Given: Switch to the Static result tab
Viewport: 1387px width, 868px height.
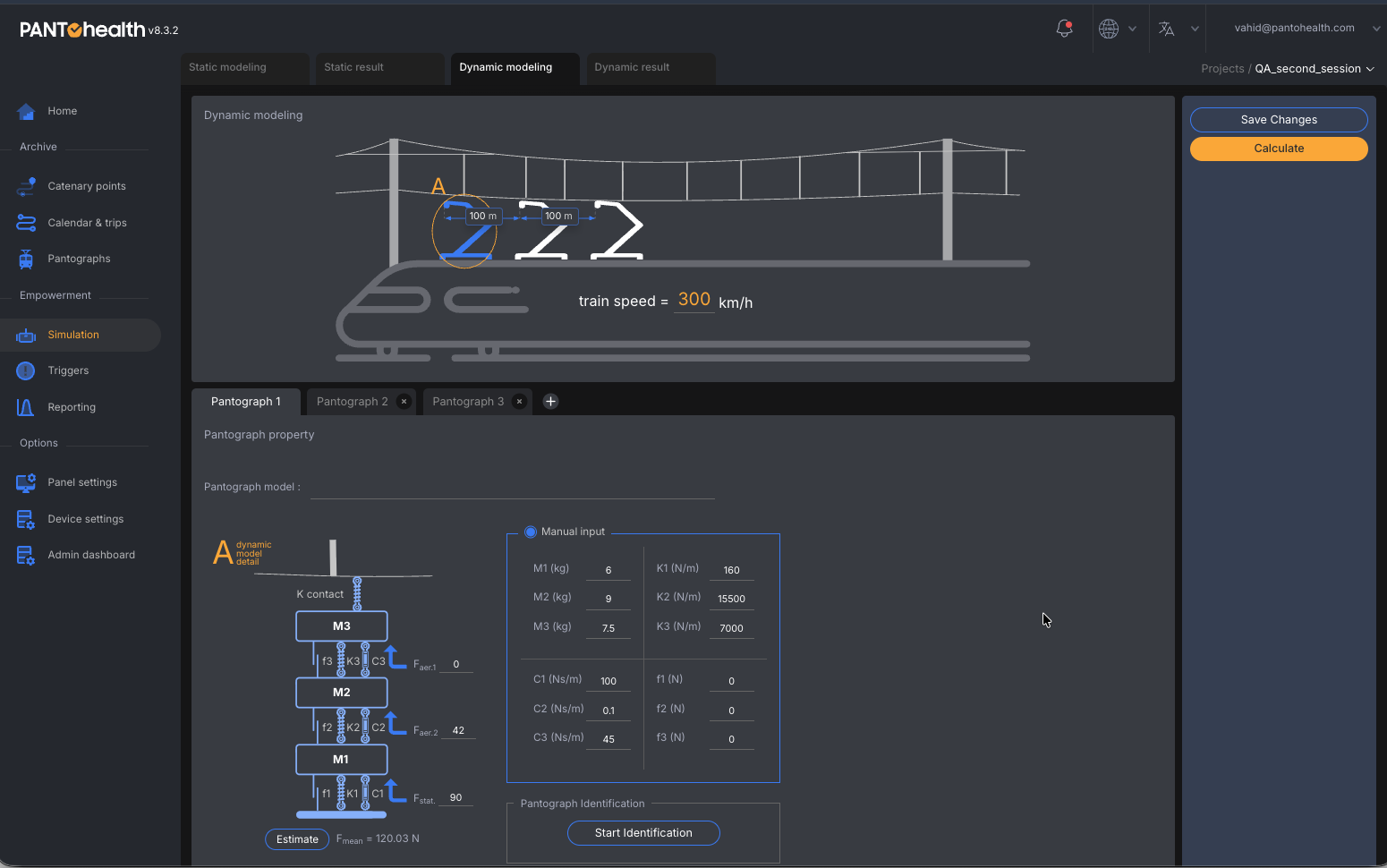Looking at the screenshot, I should coord(380,68).
